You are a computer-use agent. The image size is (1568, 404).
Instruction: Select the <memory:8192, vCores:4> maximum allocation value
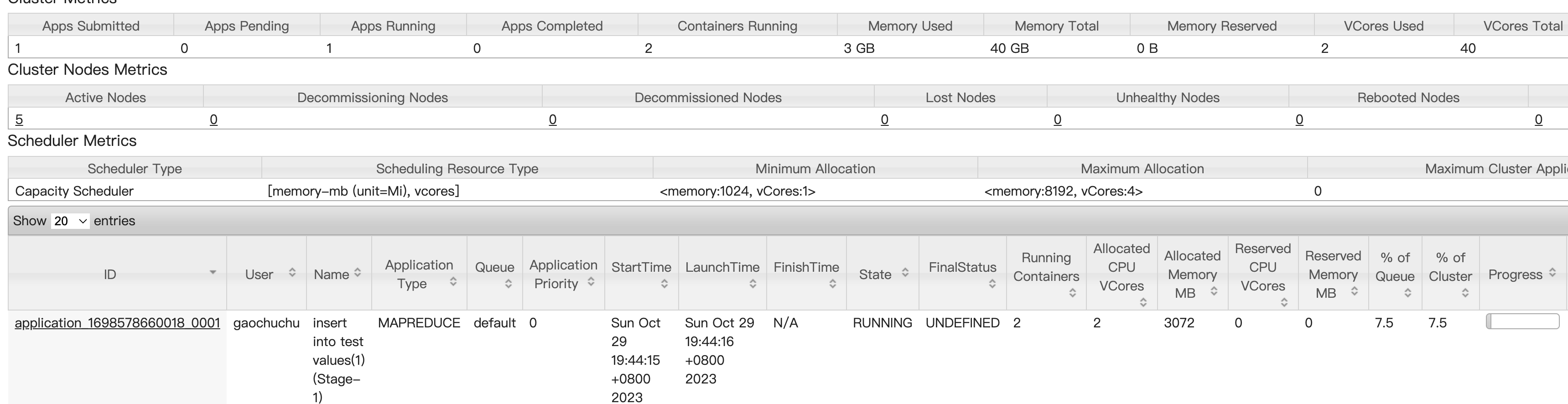click(x=1063, y=191)
